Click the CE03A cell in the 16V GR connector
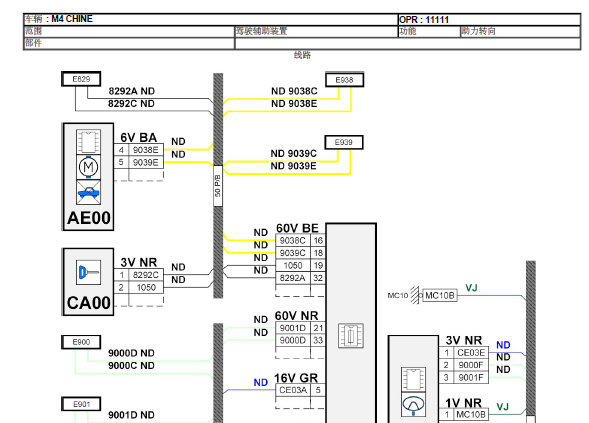 [293, 390]
